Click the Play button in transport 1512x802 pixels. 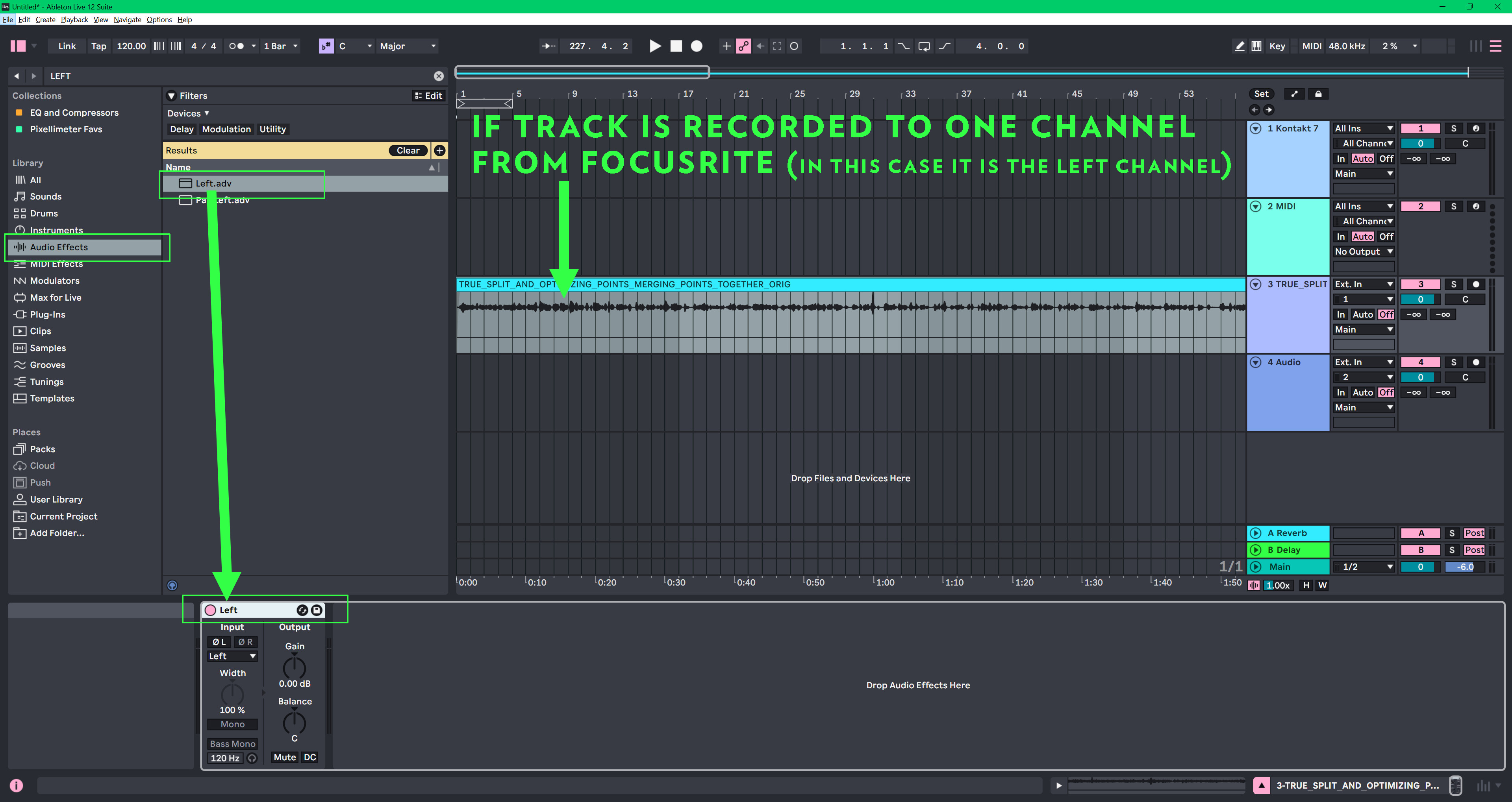tap(655, 46)
